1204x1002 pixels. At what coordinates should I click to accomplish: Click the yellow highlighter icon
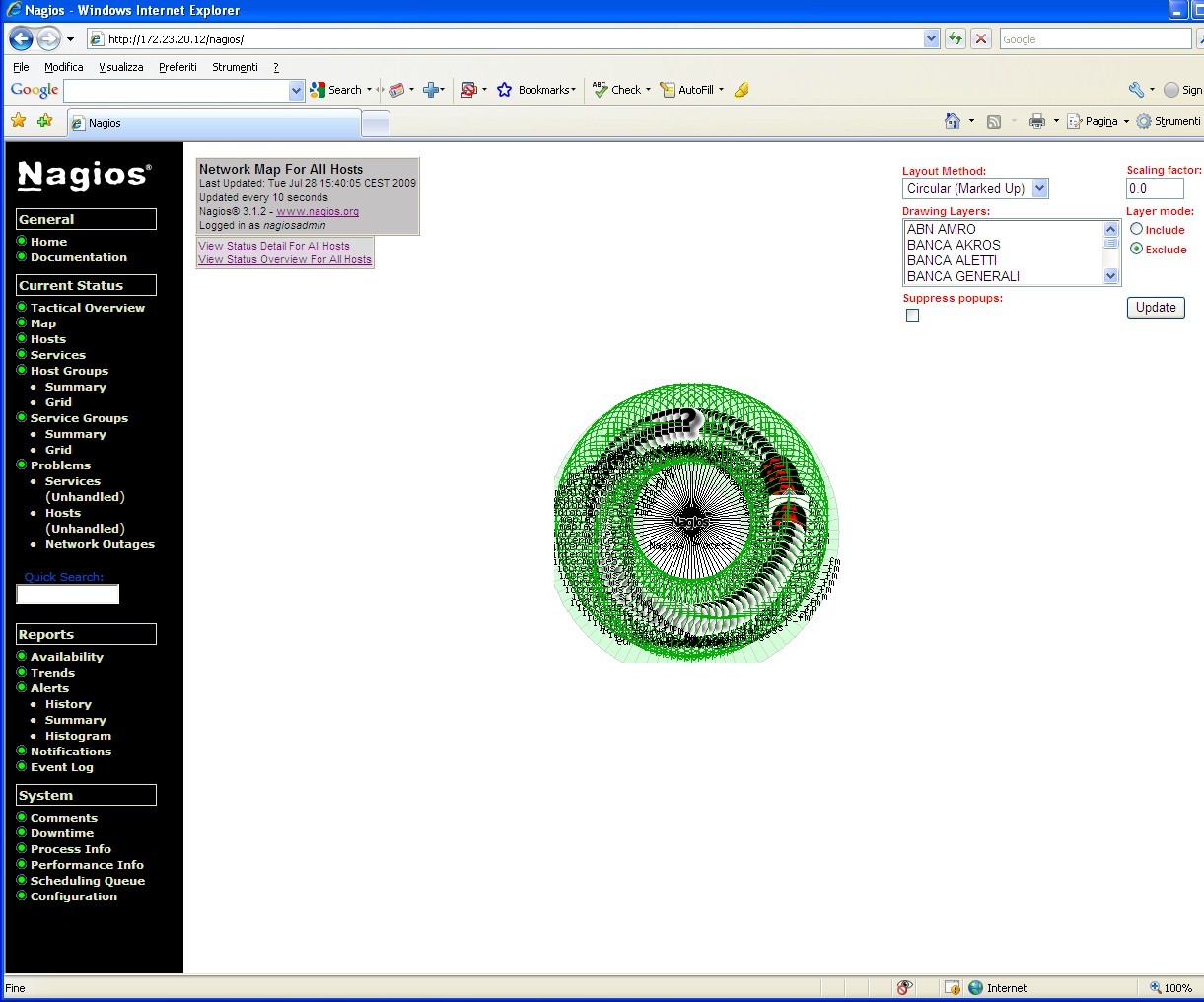742,90
